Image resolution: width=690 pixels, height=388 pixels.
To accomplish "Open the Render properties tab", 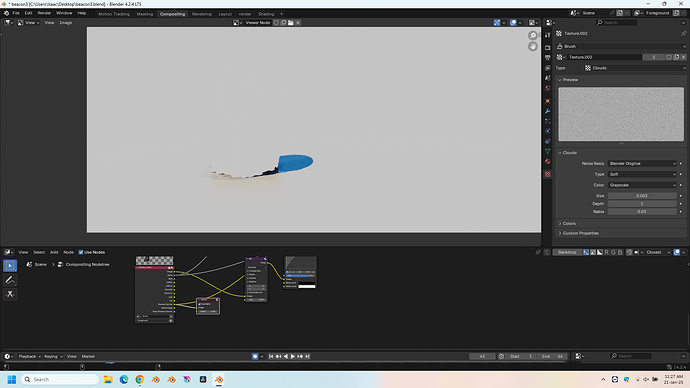I will pyautogui.click(x=547, y=47).
